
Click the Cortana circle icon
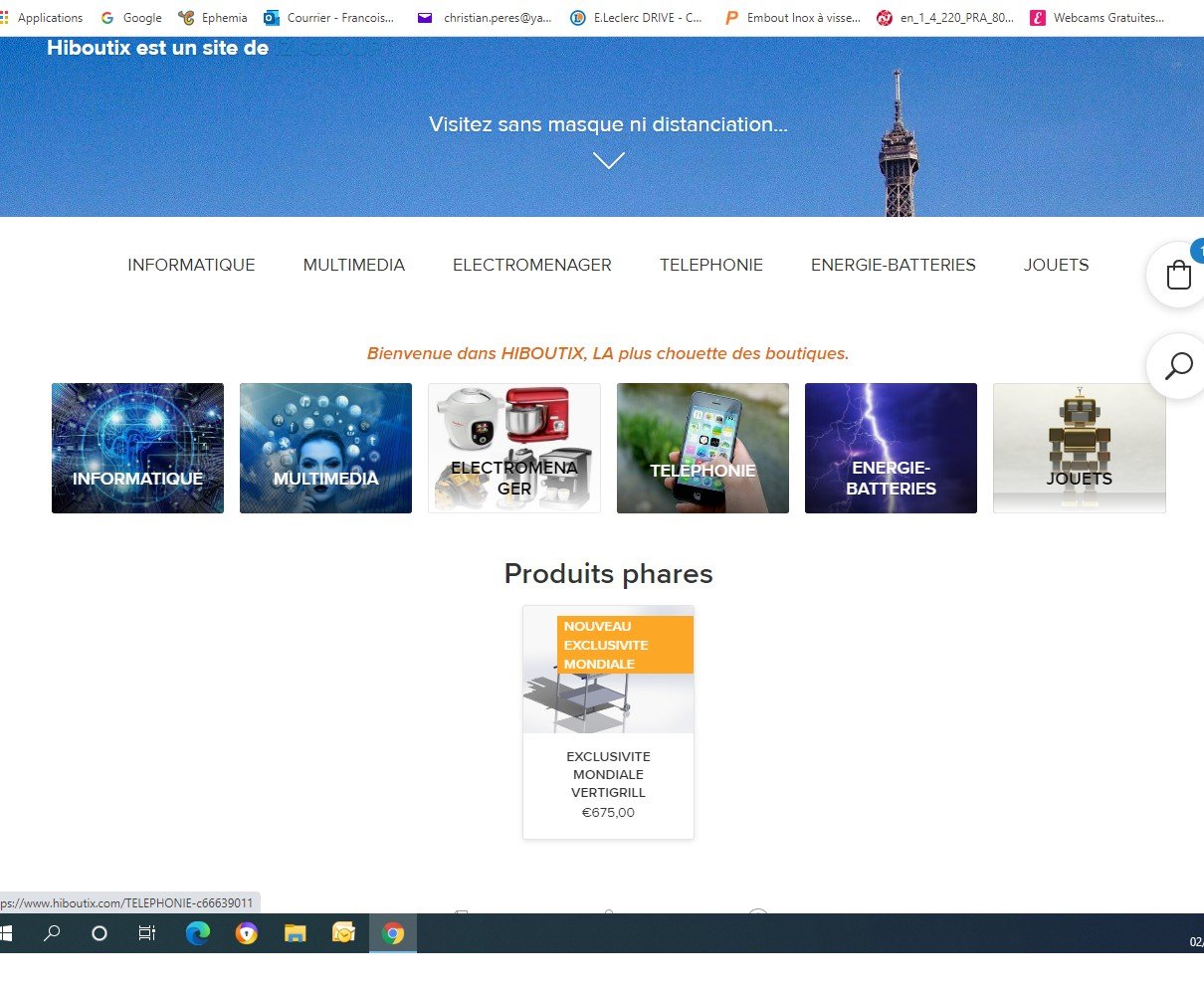[x=99, y=933]
